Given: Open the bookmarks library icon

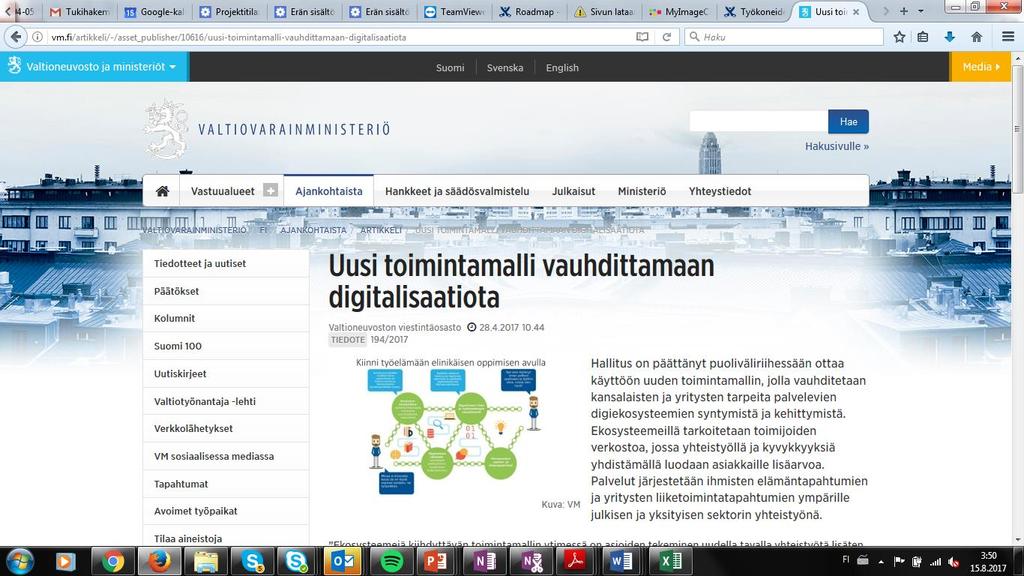Looking at the screenshot, I should click(x=923, y=37).
